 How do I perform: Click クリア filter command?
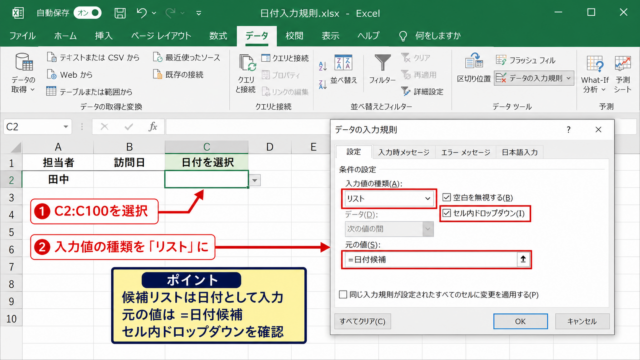pyautogui.click(x=416, y=58)
